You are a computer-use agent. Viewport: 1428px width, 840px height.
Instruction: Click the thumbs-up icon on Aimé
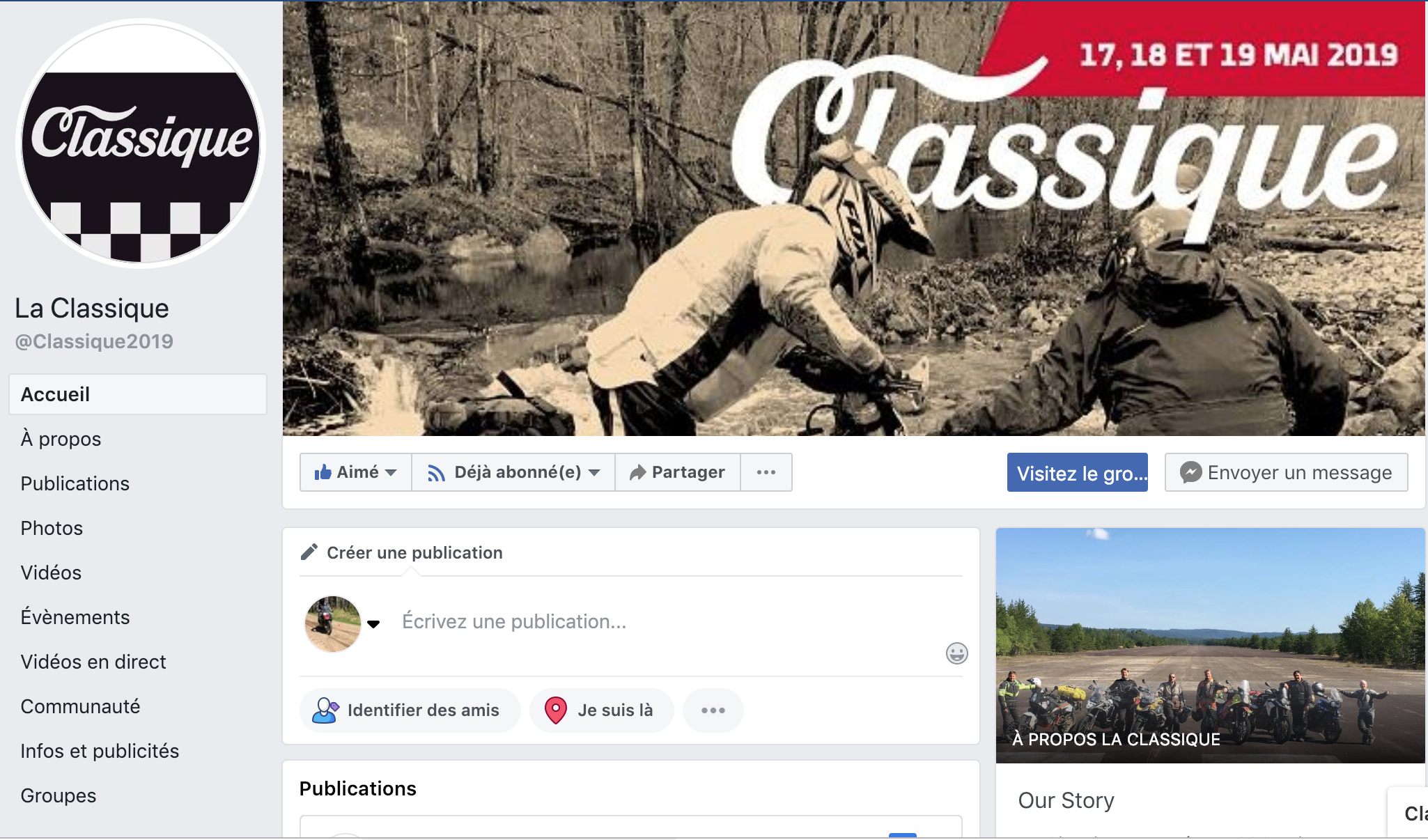pos(323,472)
